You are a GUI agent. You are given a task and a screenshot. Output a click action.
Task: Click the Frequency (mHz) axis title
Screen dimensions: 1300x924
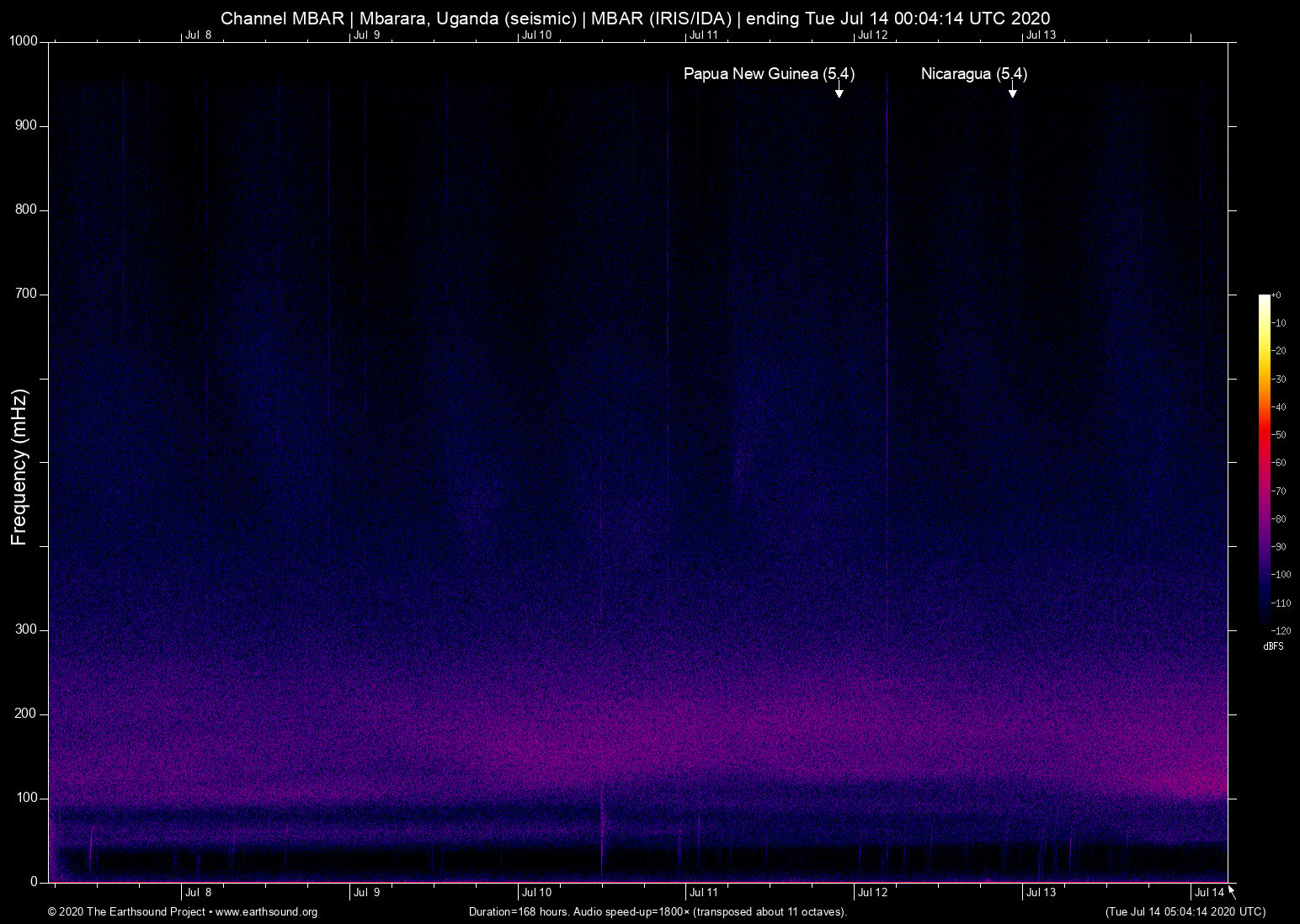coord(19,467)
